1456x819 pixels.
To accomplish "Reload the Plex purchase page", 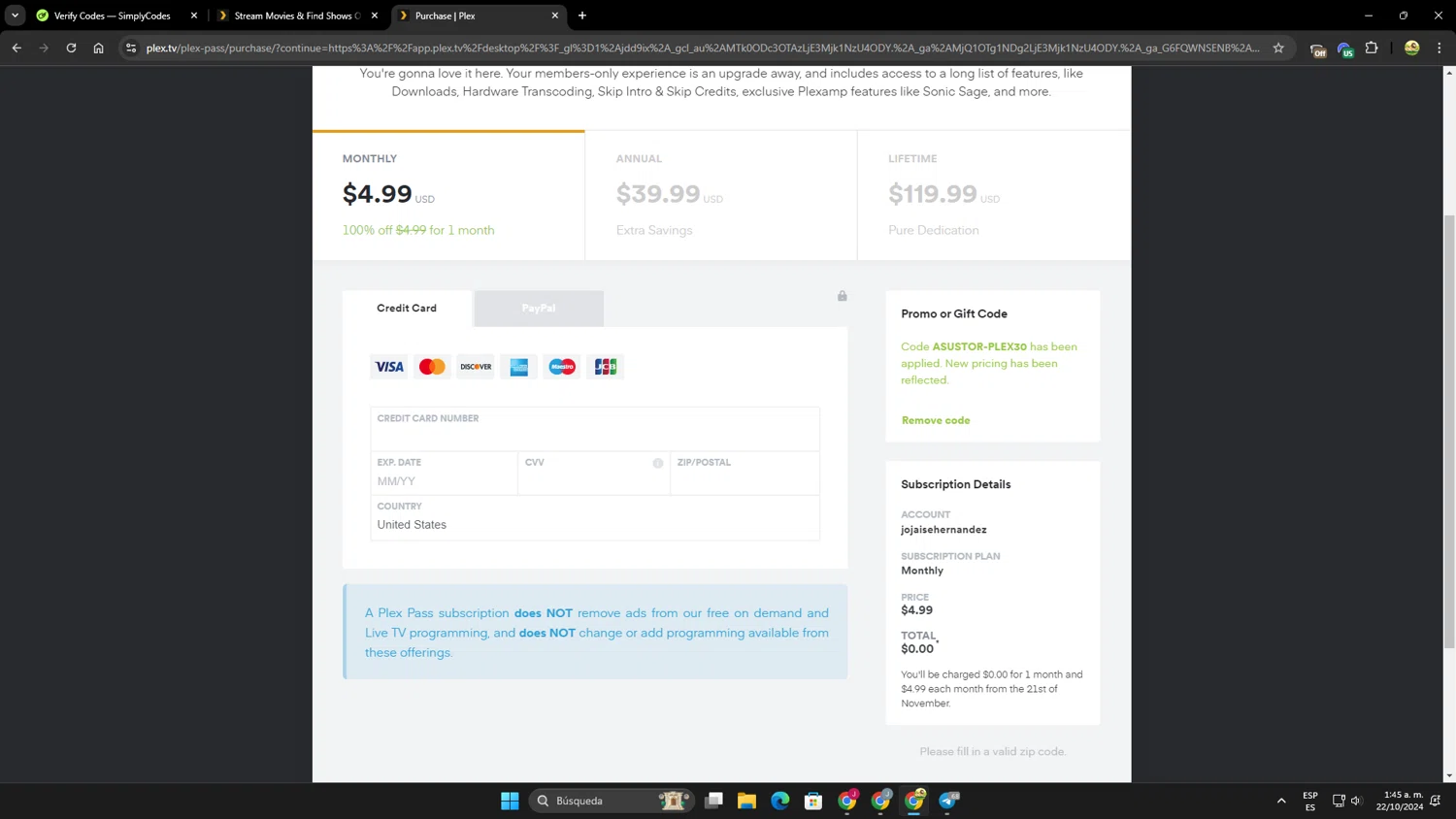I will (x=71, y=48).
